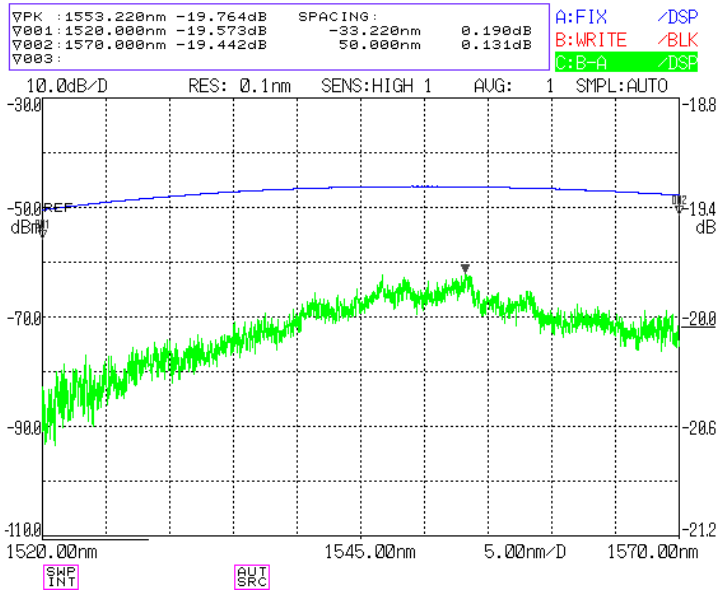Image resolution: width=726 pixels, height=599 pixels.
Task: Click the AVG: 1 averaging setting
Action: (x=514, y=86)
